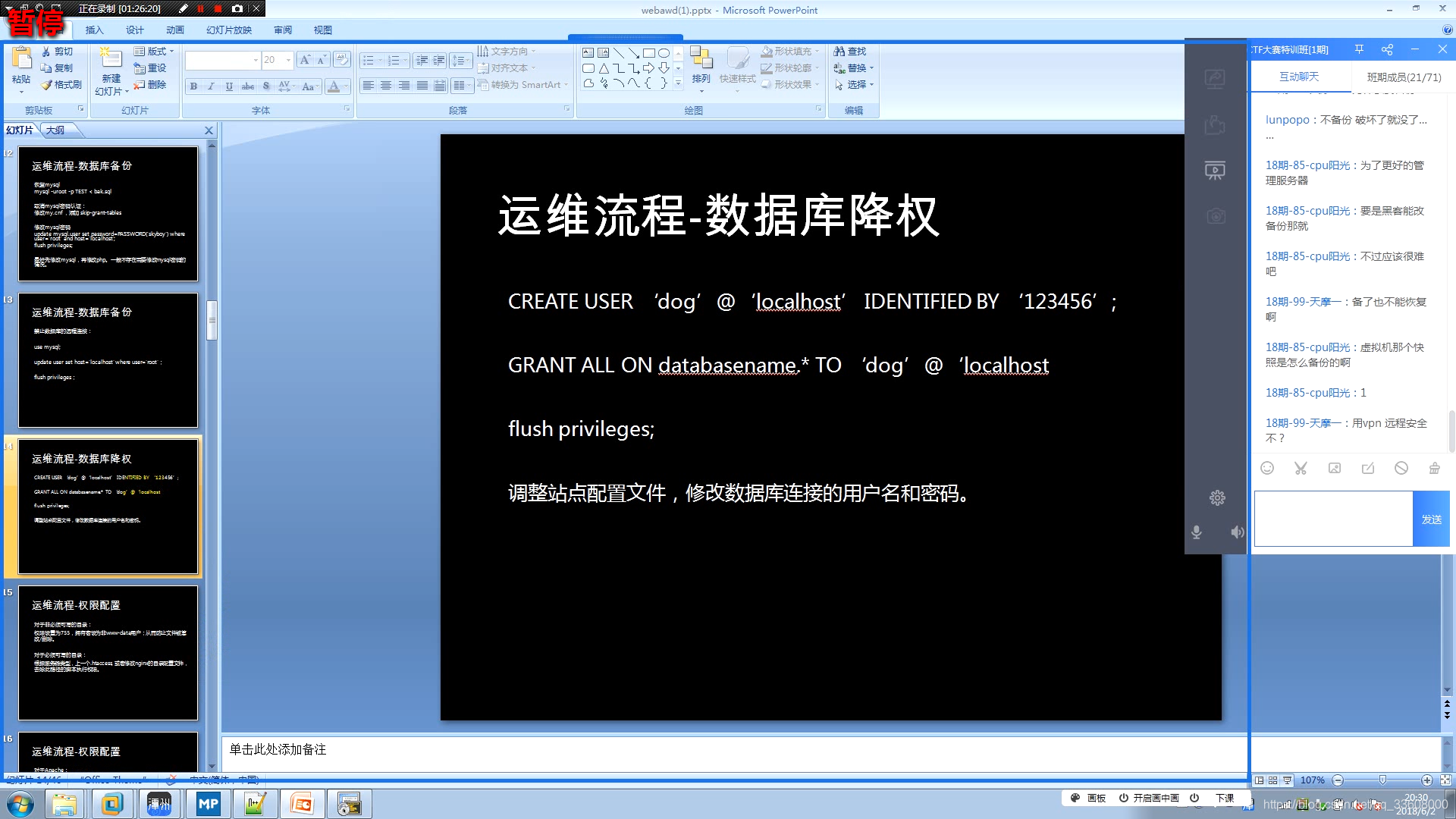Screen dimensions: 1456x819
Task: Mute the microphone in the sidebar
Action: [1197, 532]
